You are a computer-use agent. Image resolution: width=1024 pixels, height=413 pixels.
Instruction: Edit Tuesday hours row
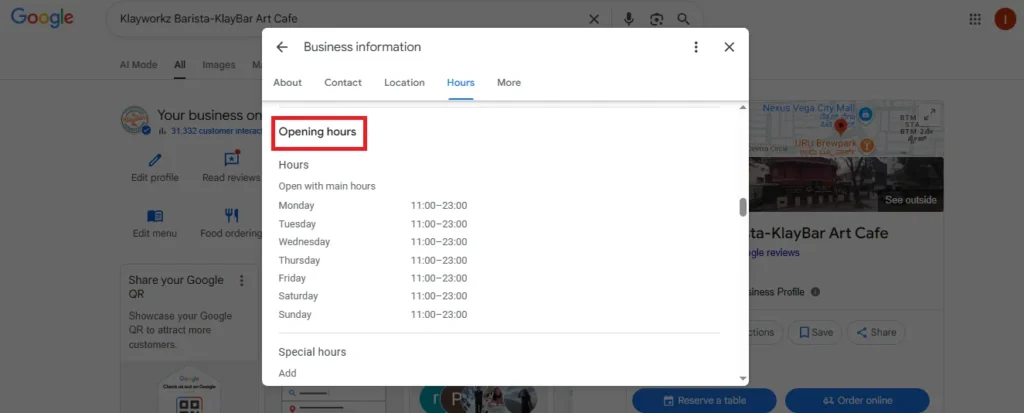pyautogui.click(x=373, y=224)
